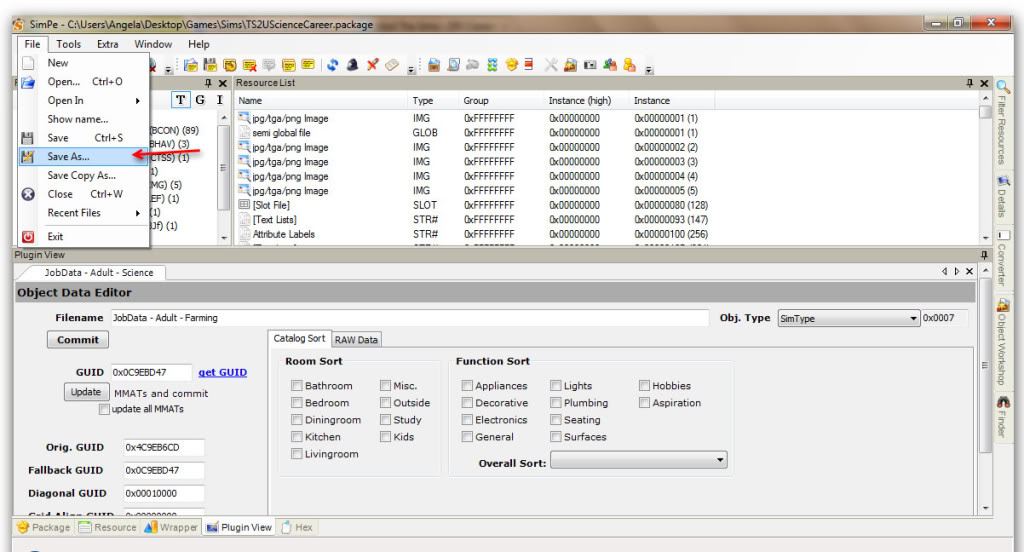This screenshot has height=552, width=1024.
Task: Click the floppy disk save icon in the toolbar
Action: (210, 65)
